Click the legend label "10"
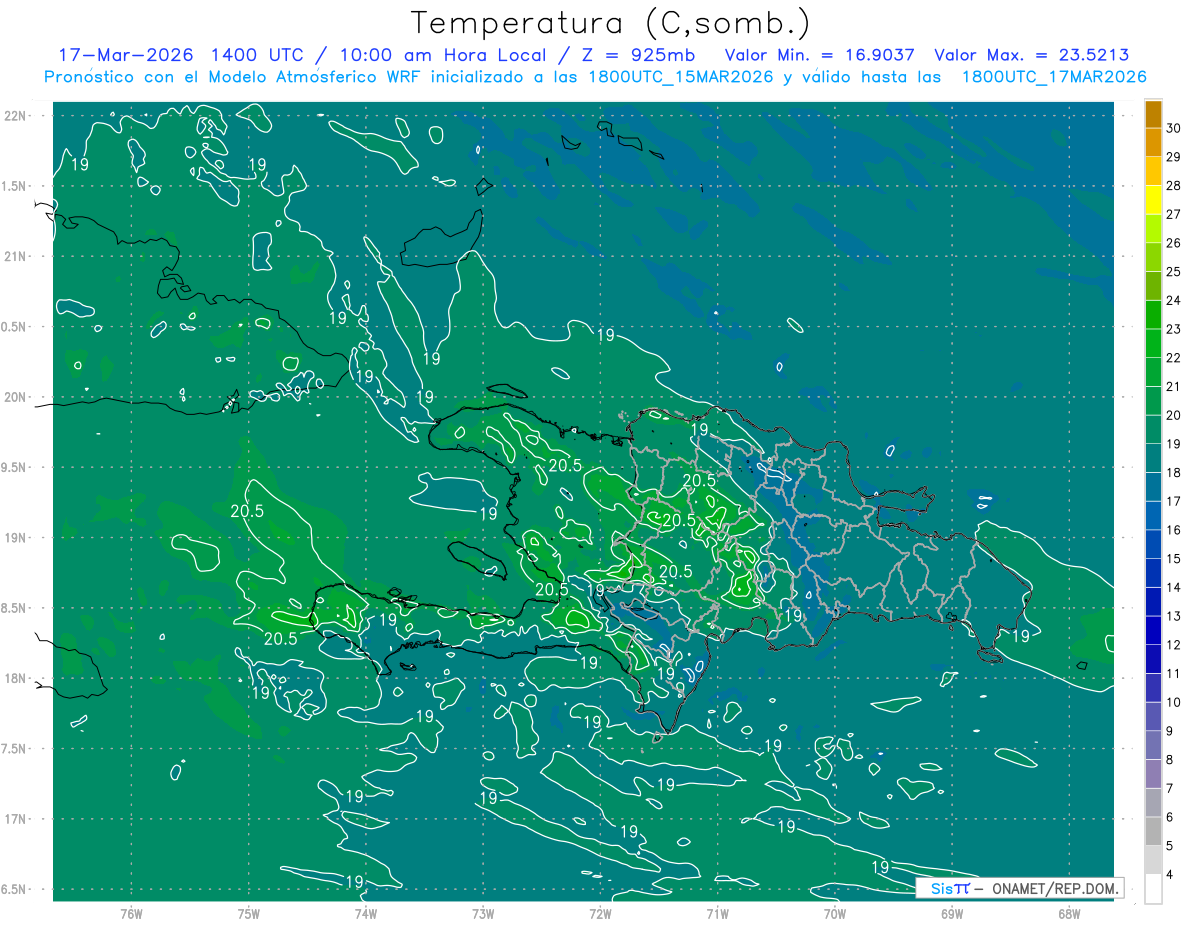This screenshot has width=1200, height=927. [1173, 703]
